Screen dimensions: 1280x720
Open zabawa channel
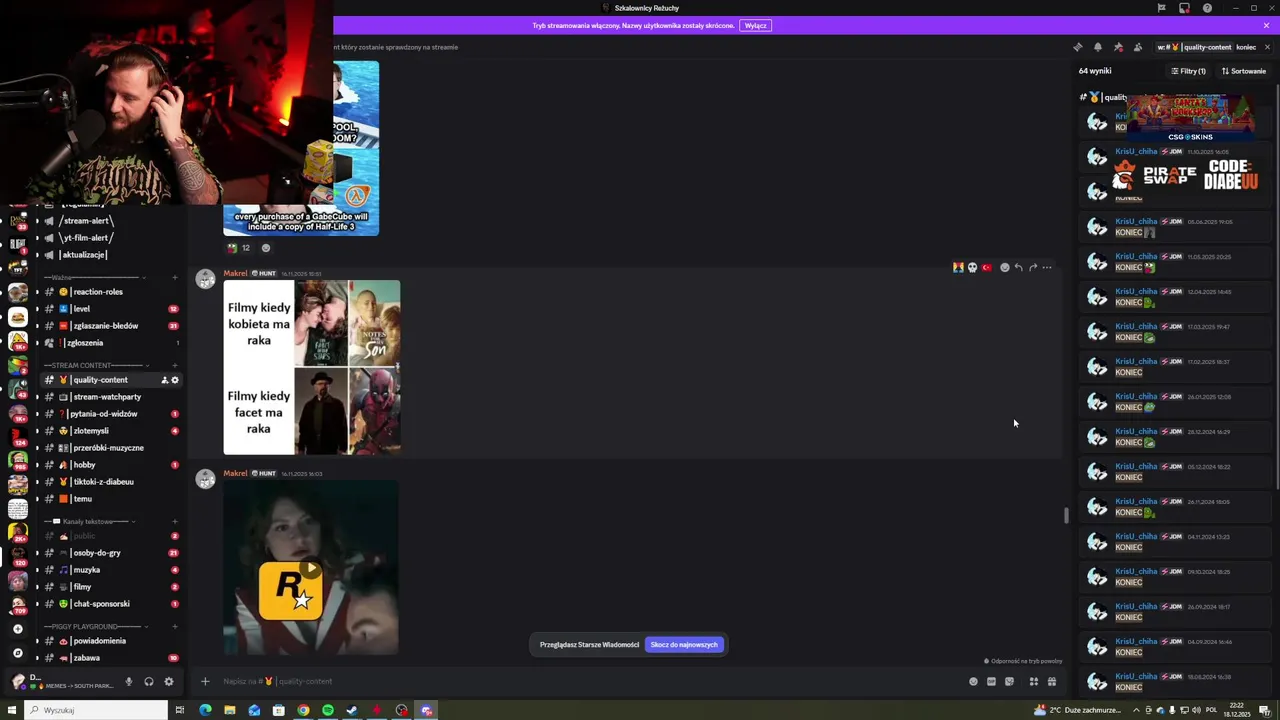pos(112,658)
